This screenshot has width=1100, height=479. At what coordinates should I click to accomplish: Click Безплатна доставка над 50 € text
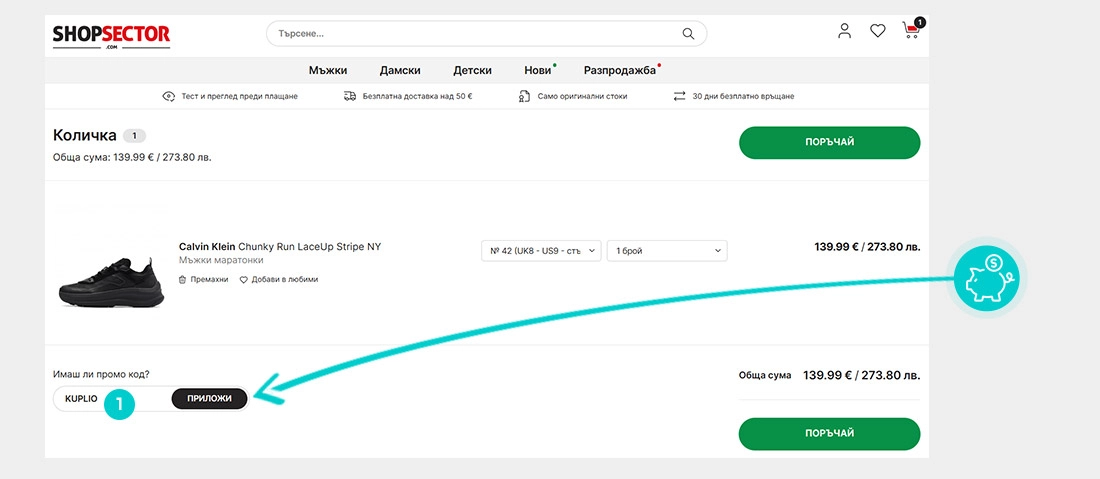[417, 96]
